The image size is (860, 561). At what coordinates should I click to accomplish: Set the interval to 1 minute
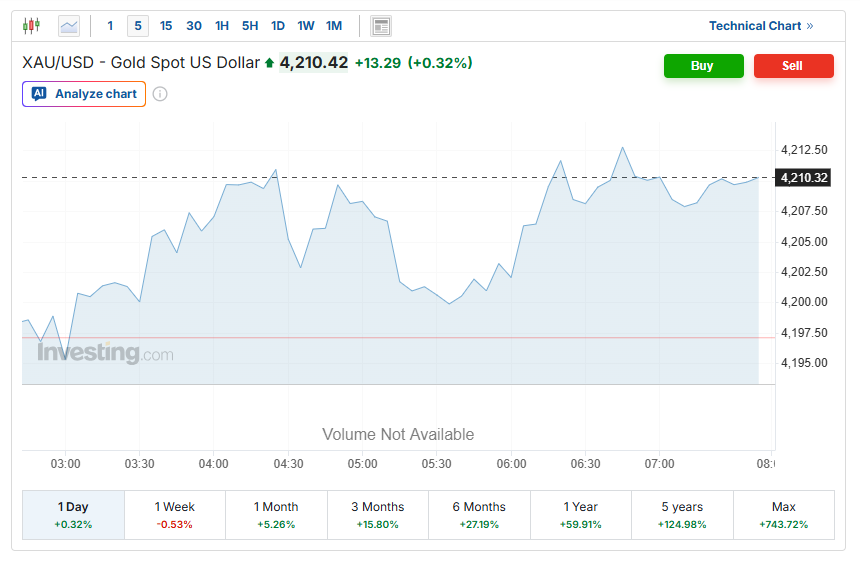[110, 26]
